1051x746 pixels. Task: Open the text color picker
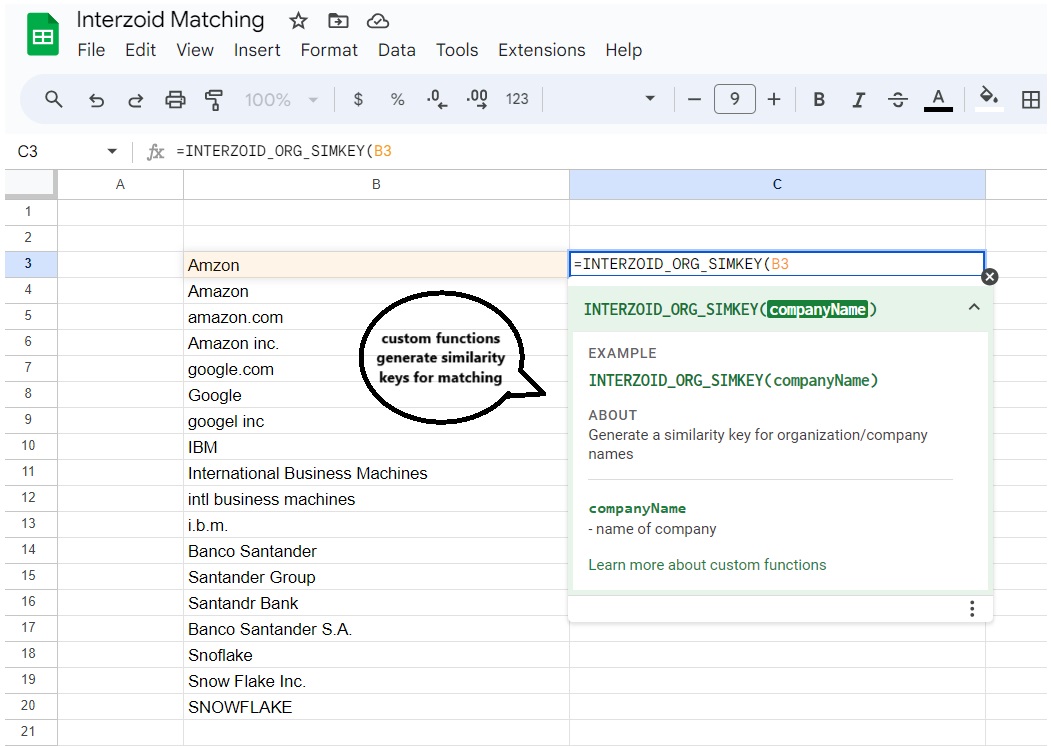pos(938,100)
